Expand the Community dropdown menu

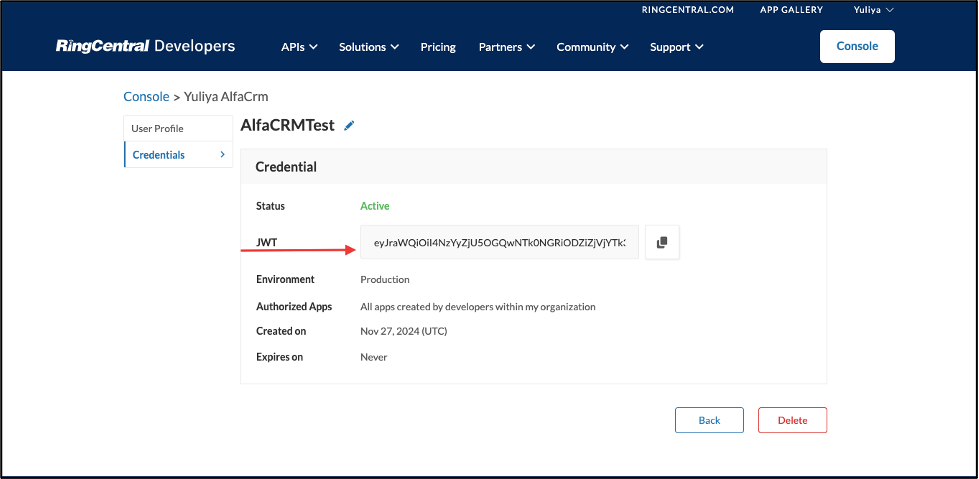(x=593, y=47)
